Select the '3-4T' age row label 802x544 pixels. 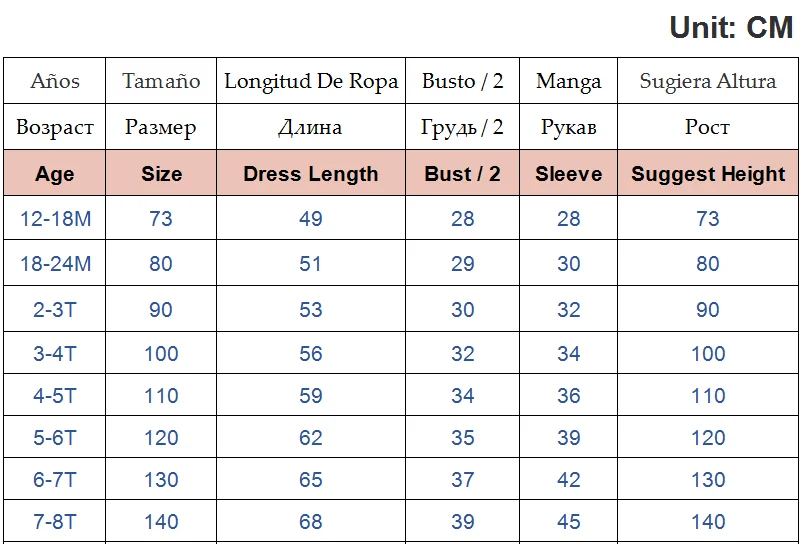(x=55, y=354)
